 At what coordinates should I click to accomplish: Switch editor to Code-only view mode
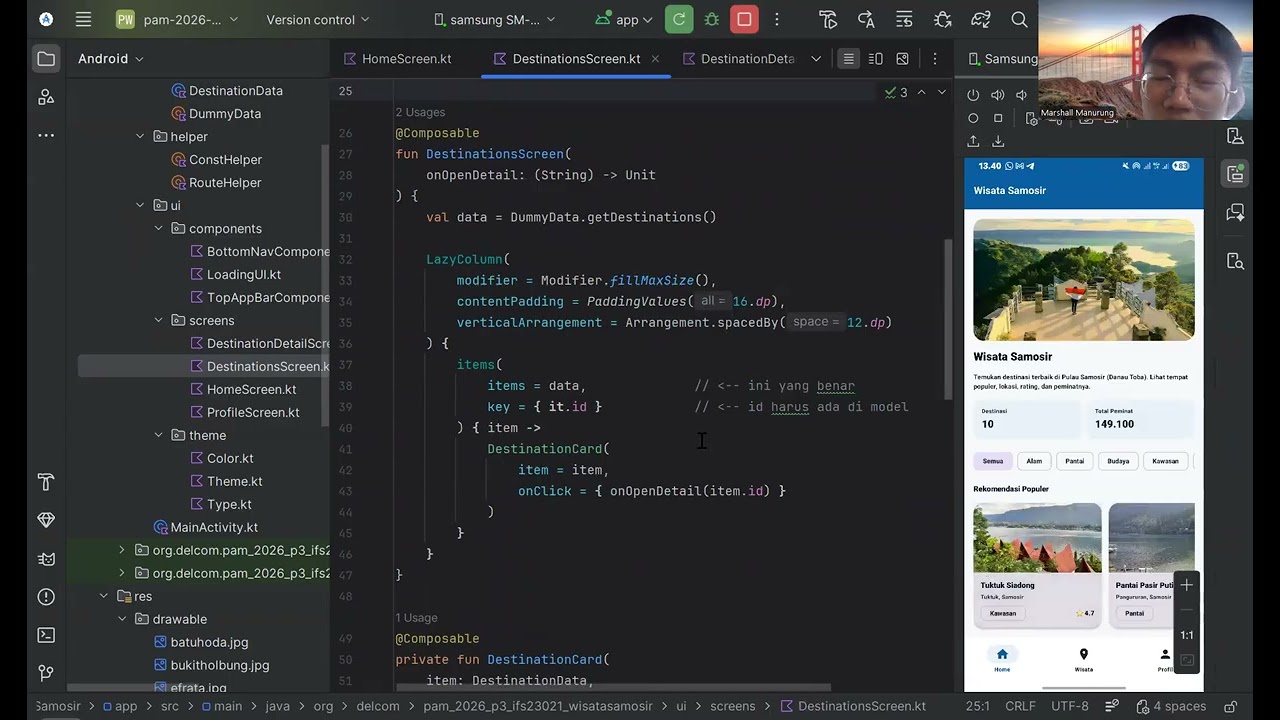848,59
